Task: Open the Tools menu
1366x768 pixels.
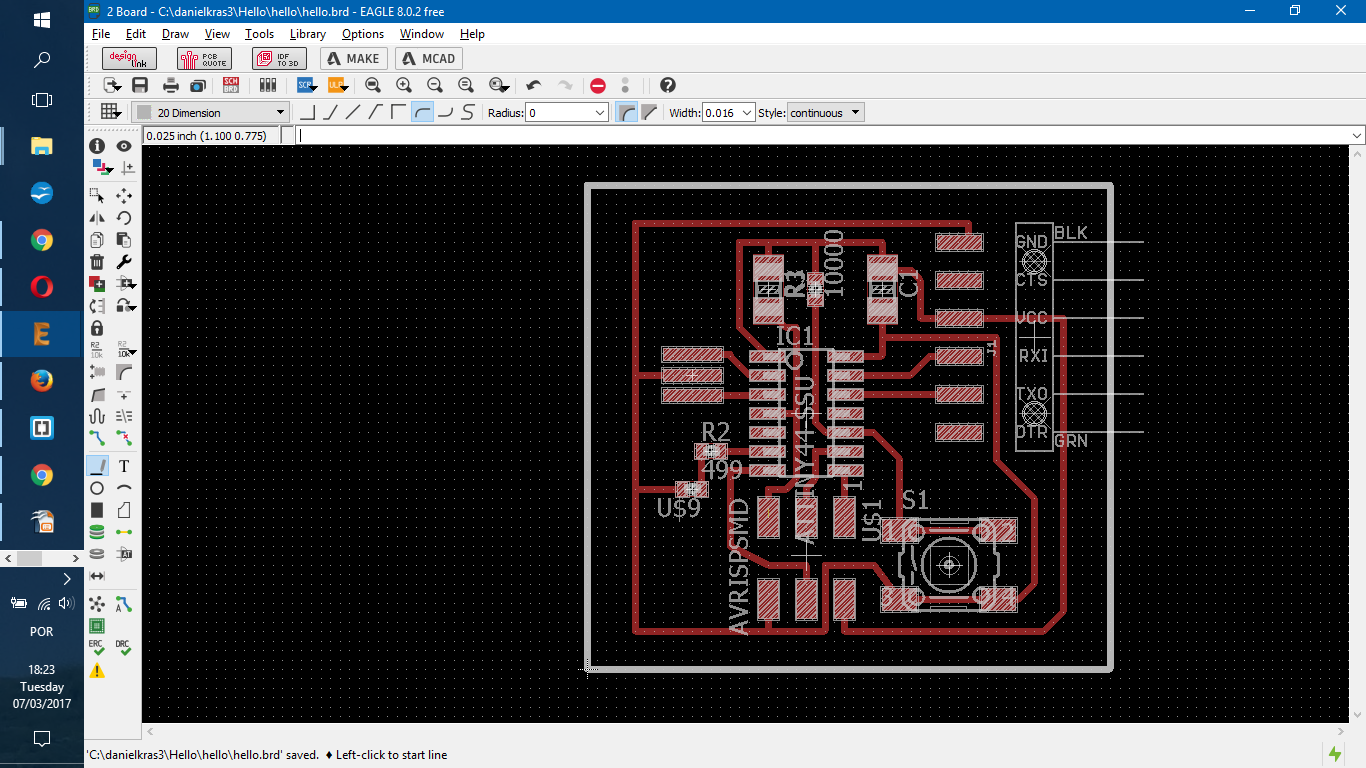Action: tap(259, 34)
